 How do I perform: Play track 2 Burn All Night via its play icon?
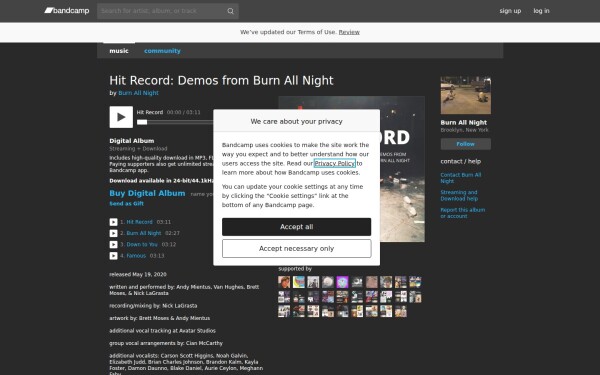[113, 233]
